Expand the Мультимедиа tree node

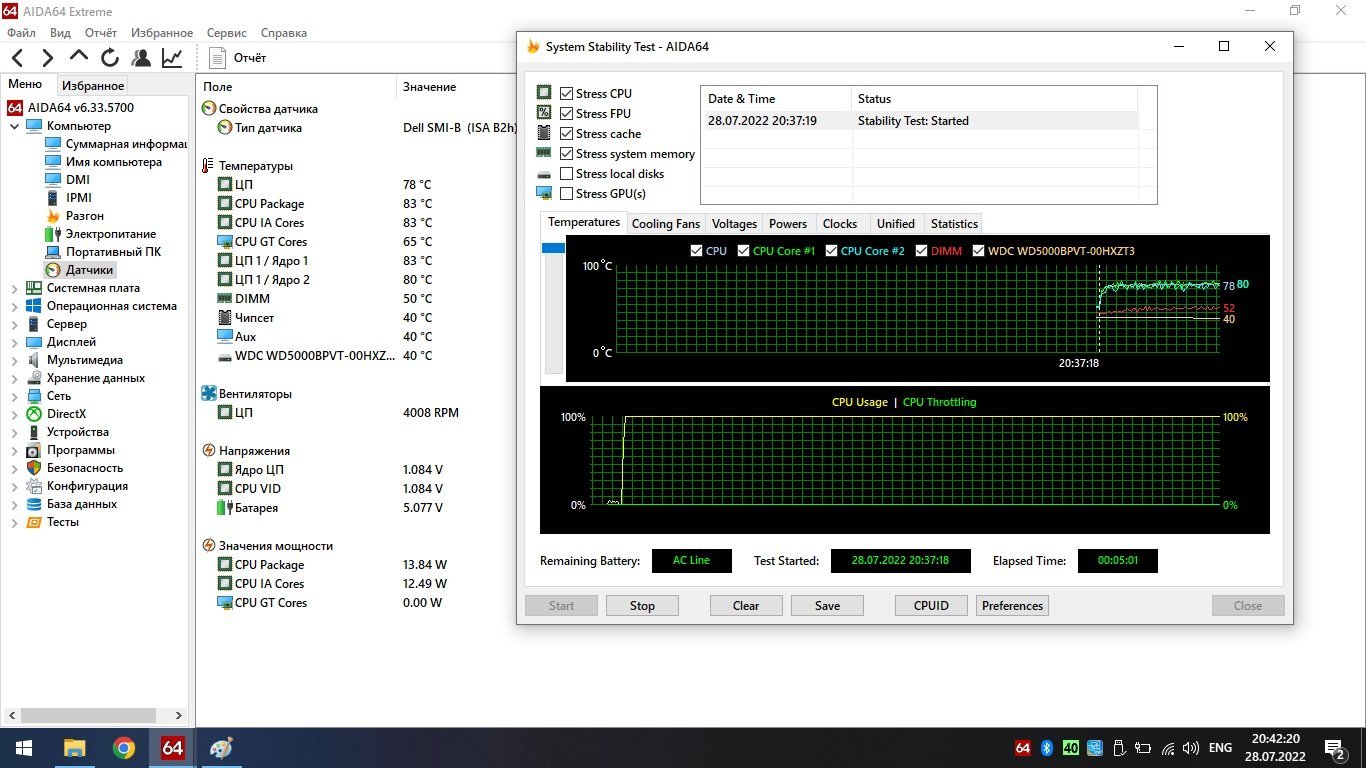click(x=14, y=360)
